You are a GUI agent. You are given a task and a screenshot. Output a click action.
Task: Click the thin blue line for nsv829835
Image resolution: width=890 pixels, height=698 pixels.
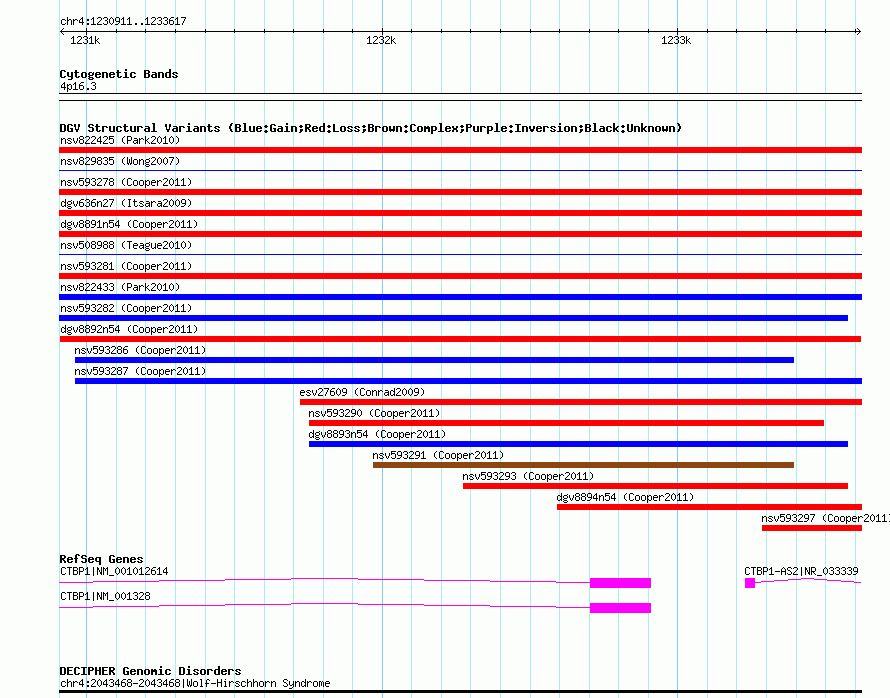pyautogui.click(x=460, y=170)
